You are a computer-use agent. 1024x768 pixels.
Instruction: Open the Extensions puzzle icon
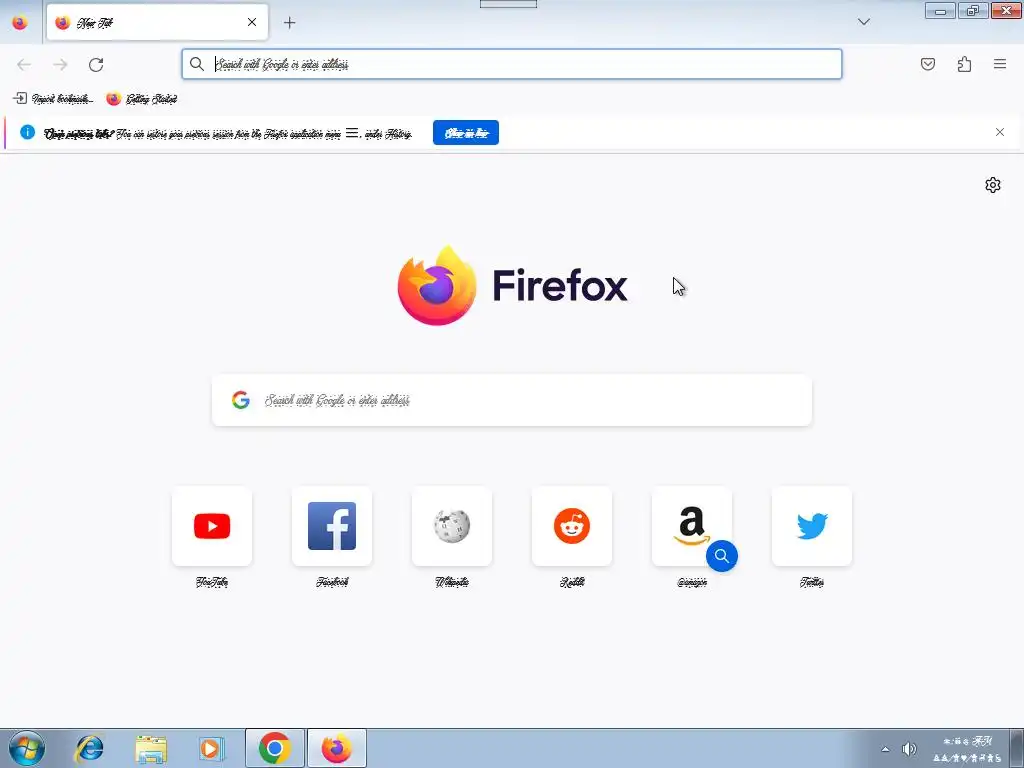[964, 64]
